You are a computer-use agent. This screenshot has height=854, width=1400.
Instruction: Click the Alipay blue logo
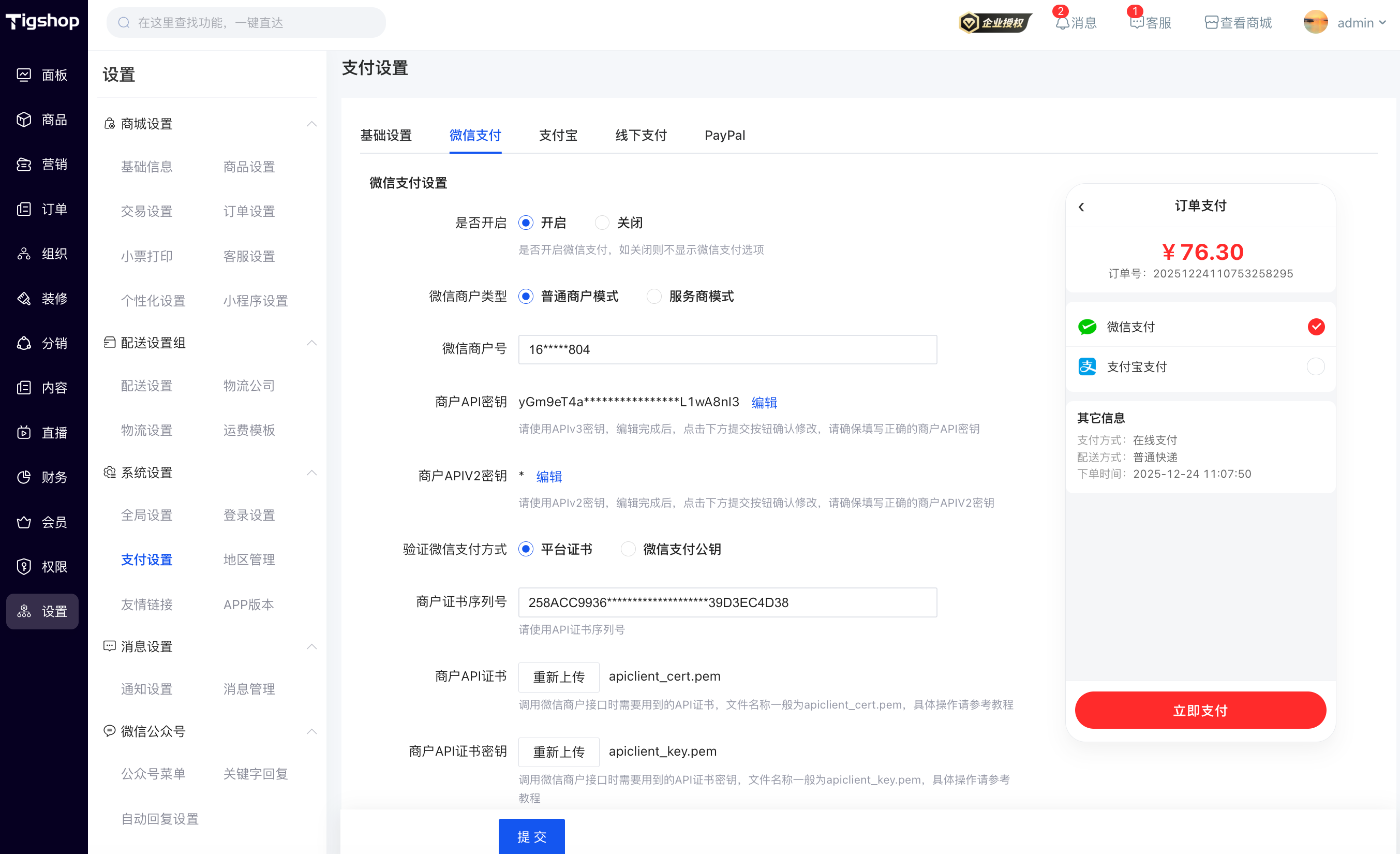(x=1087, y=367)
